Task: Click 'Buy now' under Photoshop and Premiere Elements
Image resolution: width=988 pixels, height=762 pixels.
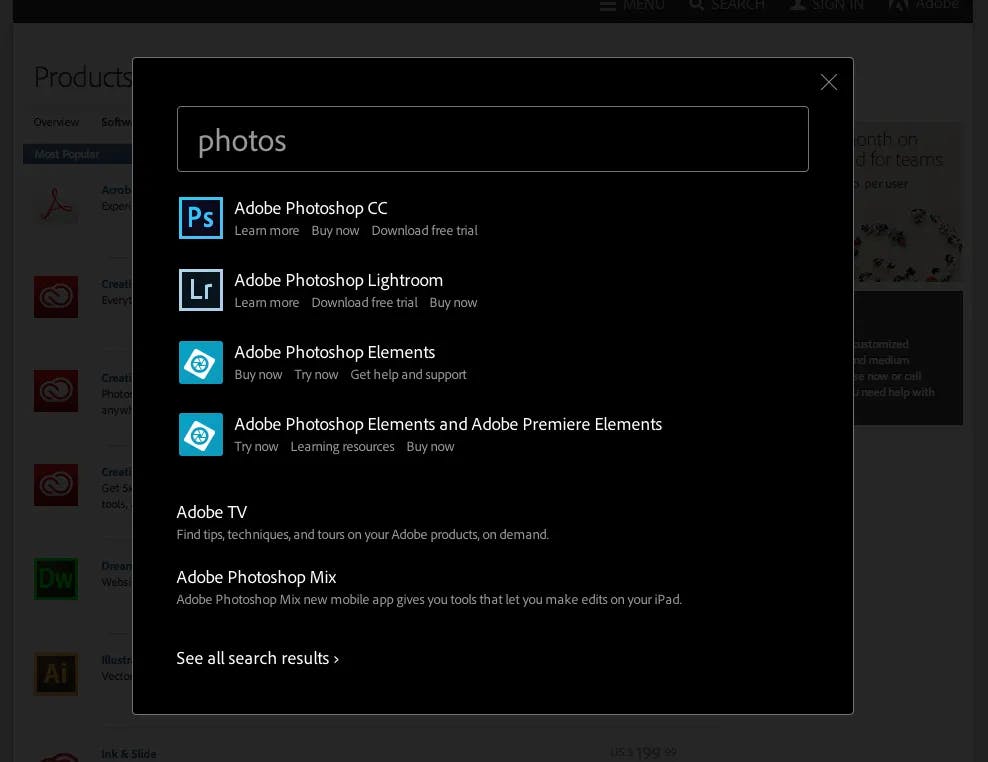Action: coord(430,446)
